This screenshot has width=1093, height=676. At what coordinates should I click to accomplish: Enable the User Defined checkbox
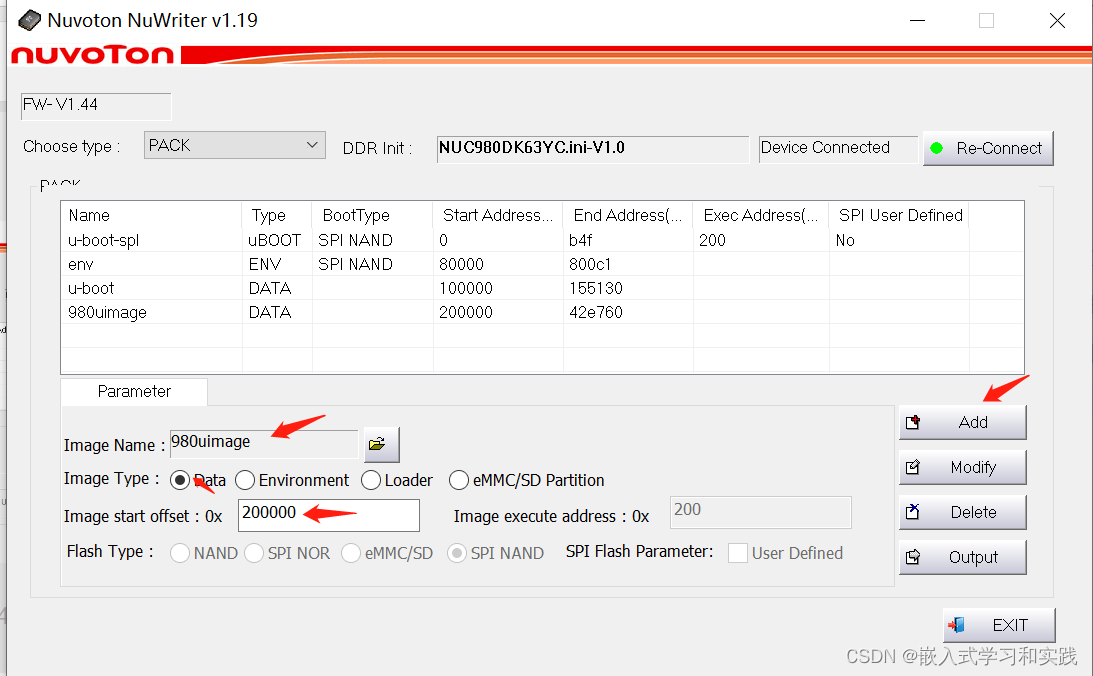[738, 553]
